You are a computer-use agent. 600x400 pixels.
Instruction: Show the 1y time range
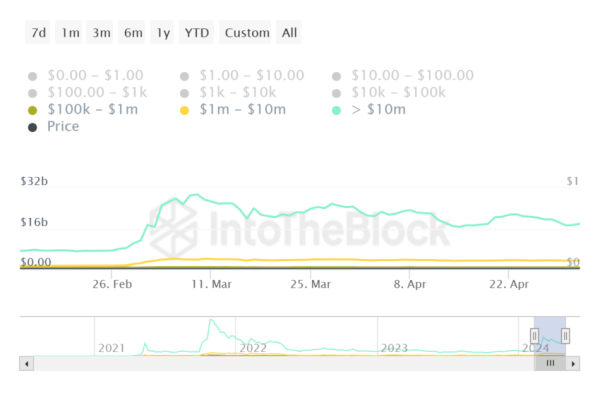tap(162, 33)
